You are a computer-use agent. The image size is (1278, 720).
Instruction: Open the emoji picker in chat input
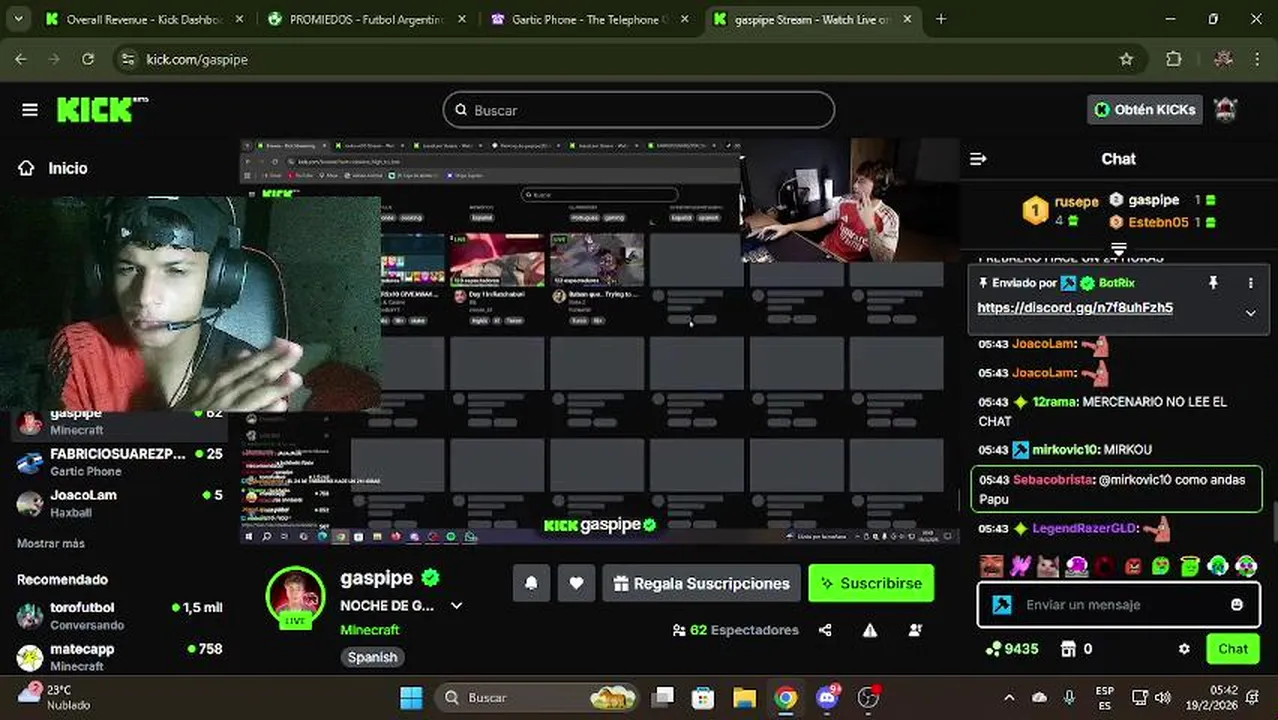click(x=1237, y=605)
